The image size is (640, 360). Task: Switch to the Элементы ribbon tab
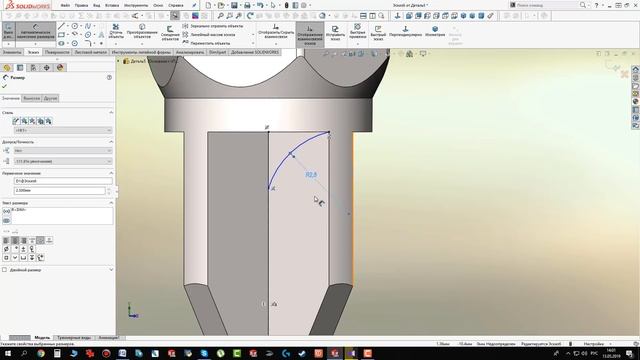[12, 52]
